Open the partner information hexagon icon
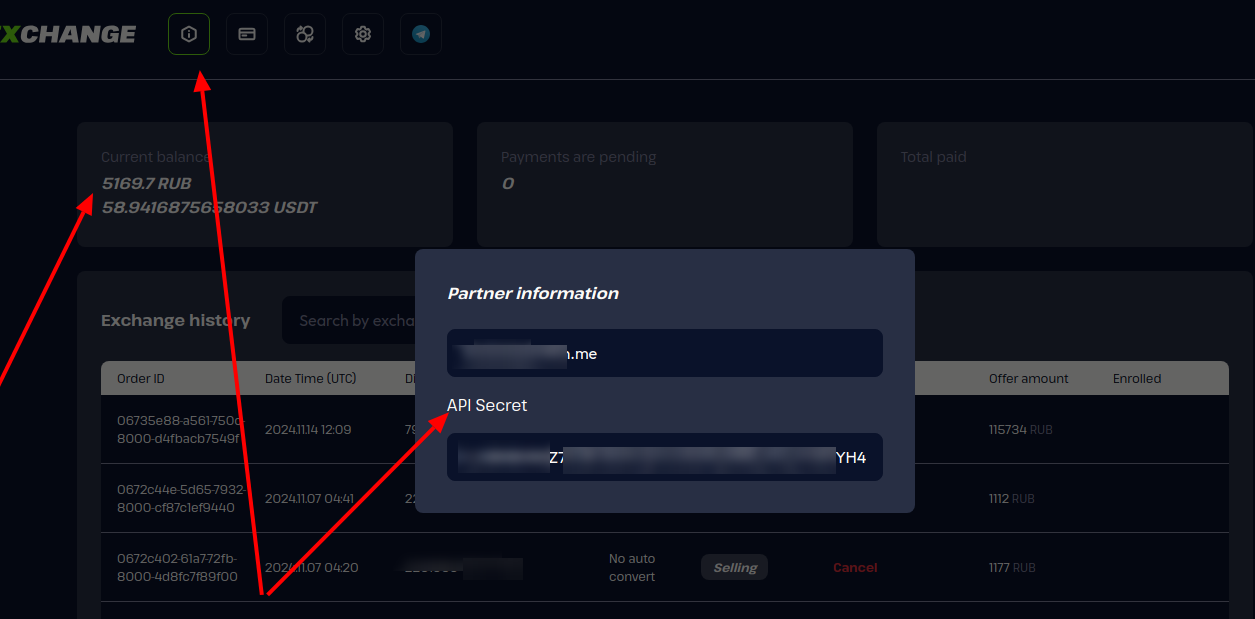This screenshot has width=1255, height=619. (189, 34)
